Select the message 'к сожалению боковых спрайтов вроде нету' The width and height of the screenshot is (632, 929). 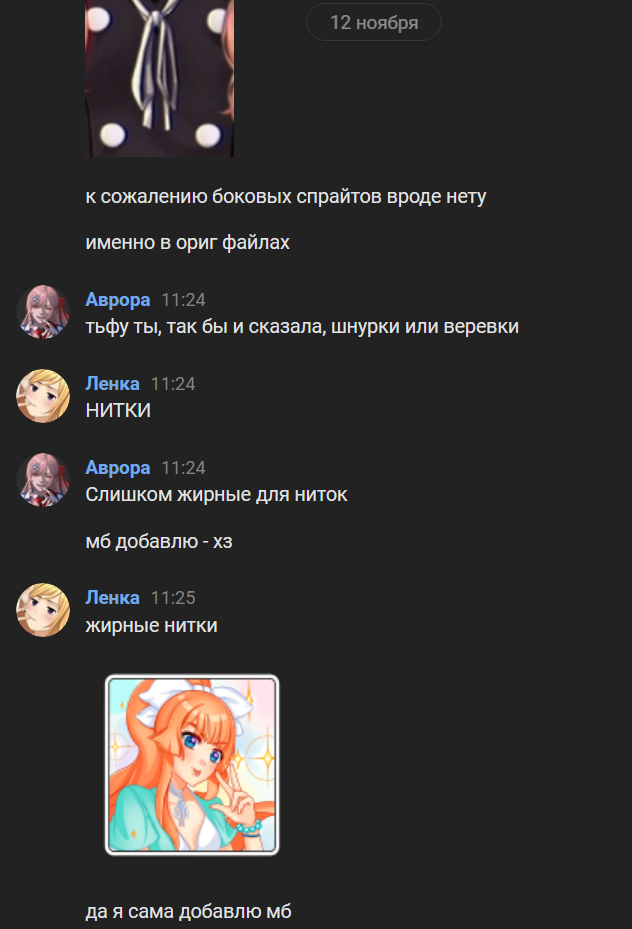coord(285,197)
